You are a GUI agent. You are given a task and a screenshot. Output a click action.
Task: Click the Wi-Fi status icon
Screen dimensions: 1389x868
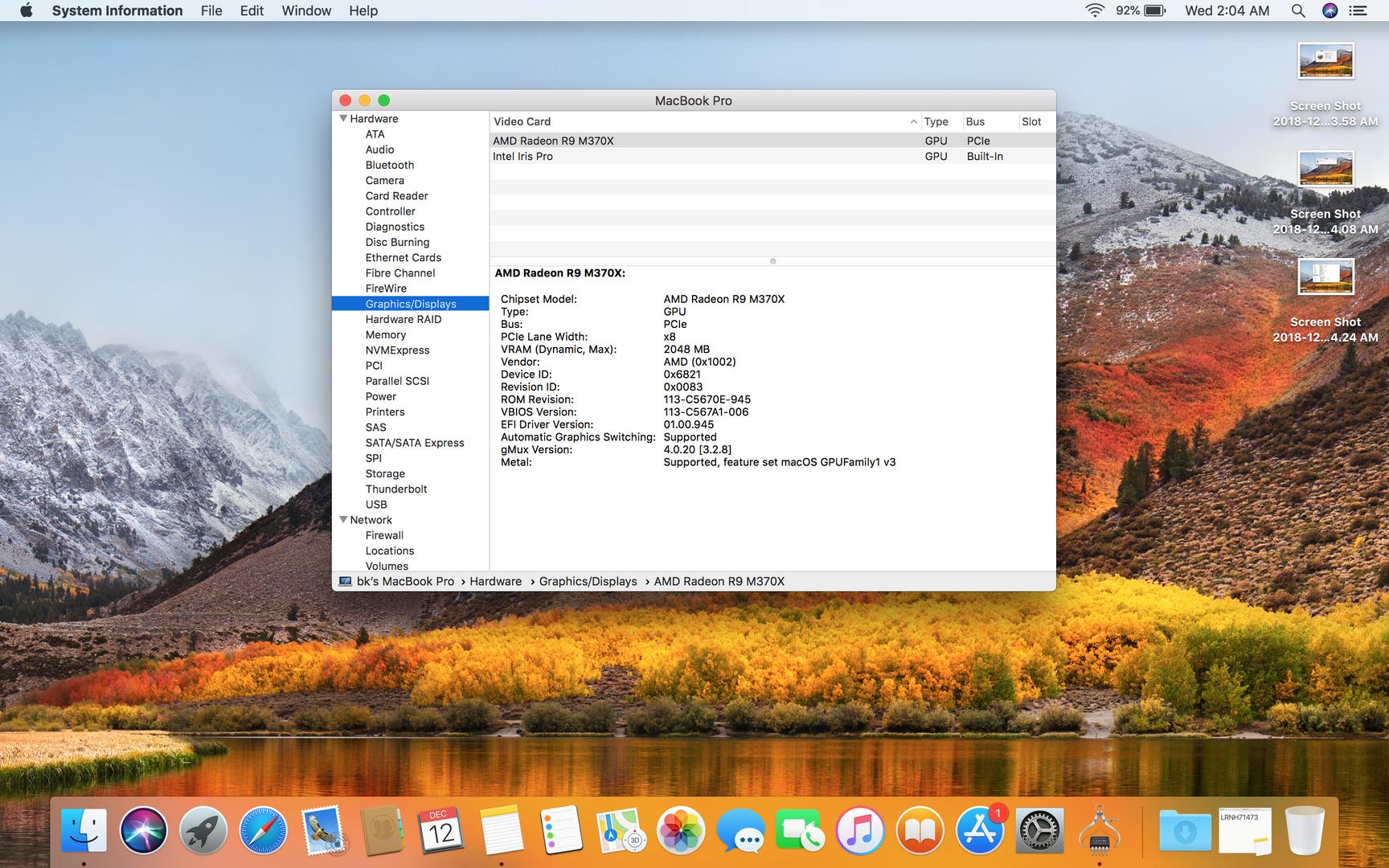click(1094, 10)
